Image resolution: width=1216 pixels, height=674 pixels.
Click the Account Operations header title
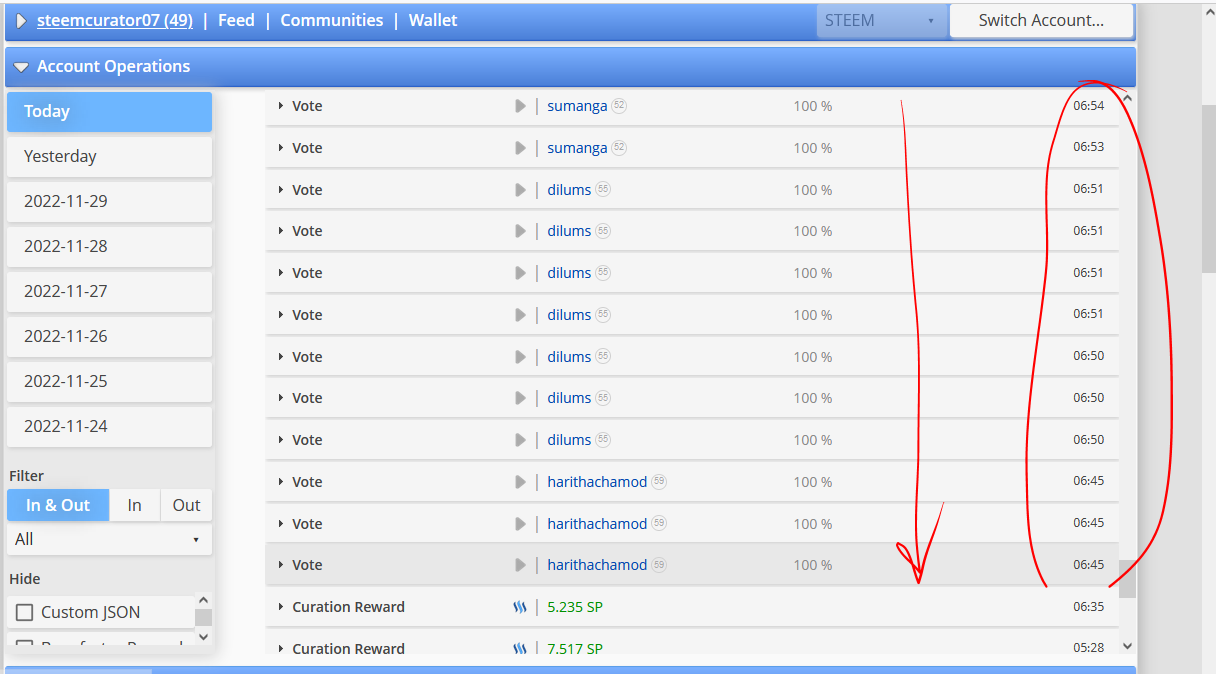[x=113, y=66]
